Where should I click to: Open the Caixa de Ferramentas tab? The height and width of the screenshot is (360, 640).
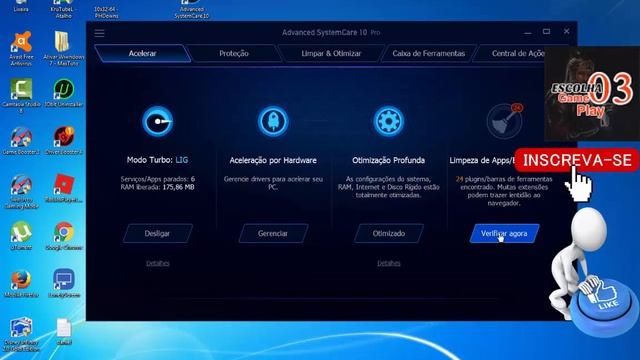[429, 53]
